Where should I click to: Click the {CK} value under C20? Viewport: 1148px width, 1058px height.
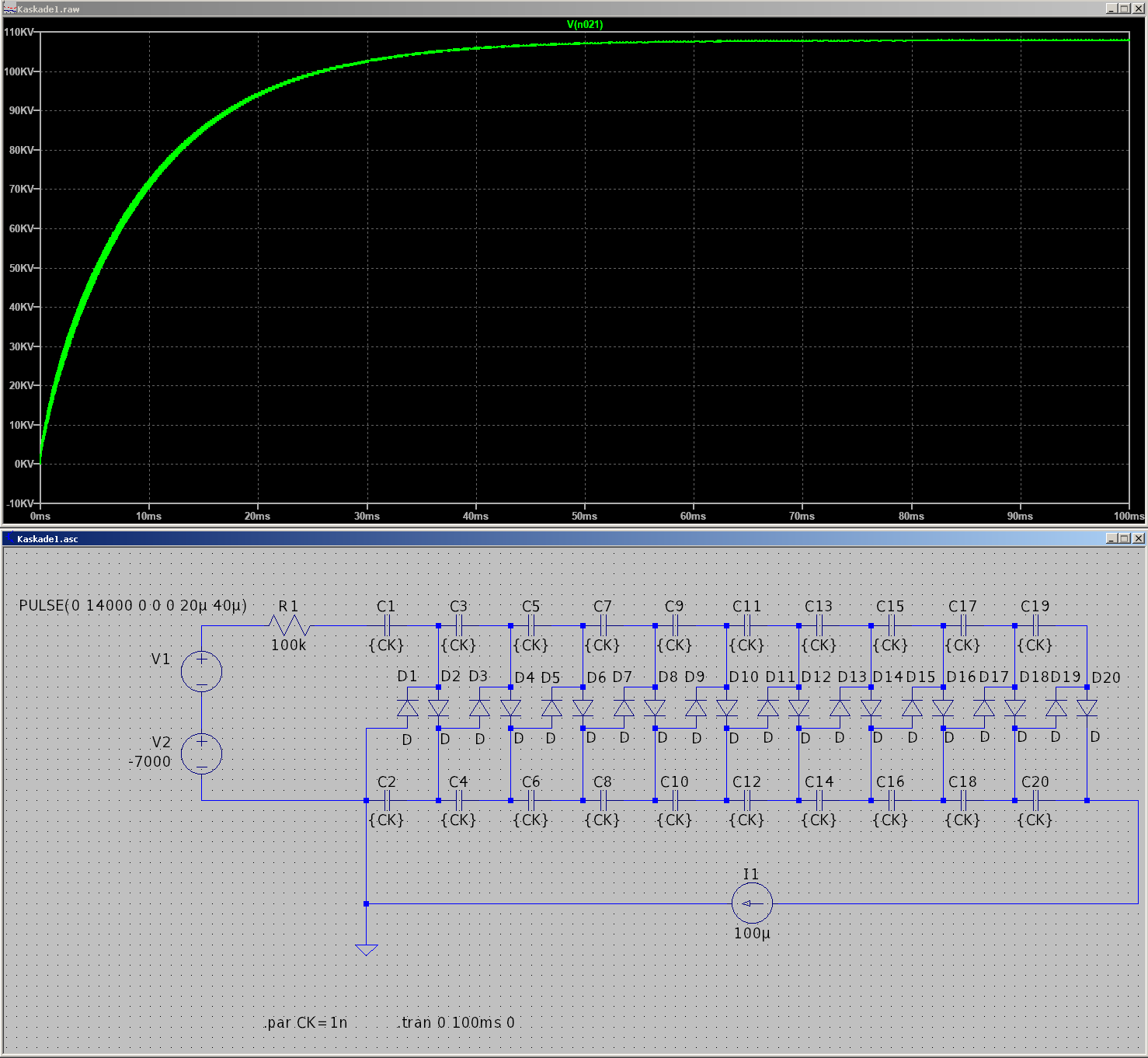point(1035,820)
